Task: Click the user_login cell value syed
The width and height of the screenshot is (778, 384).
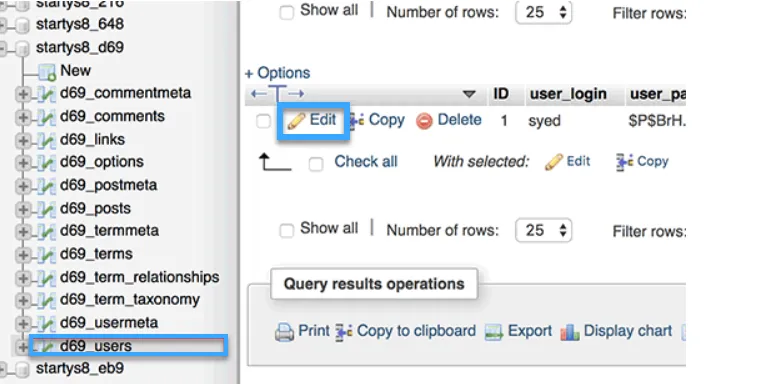Action: click(x=544, y=121)
